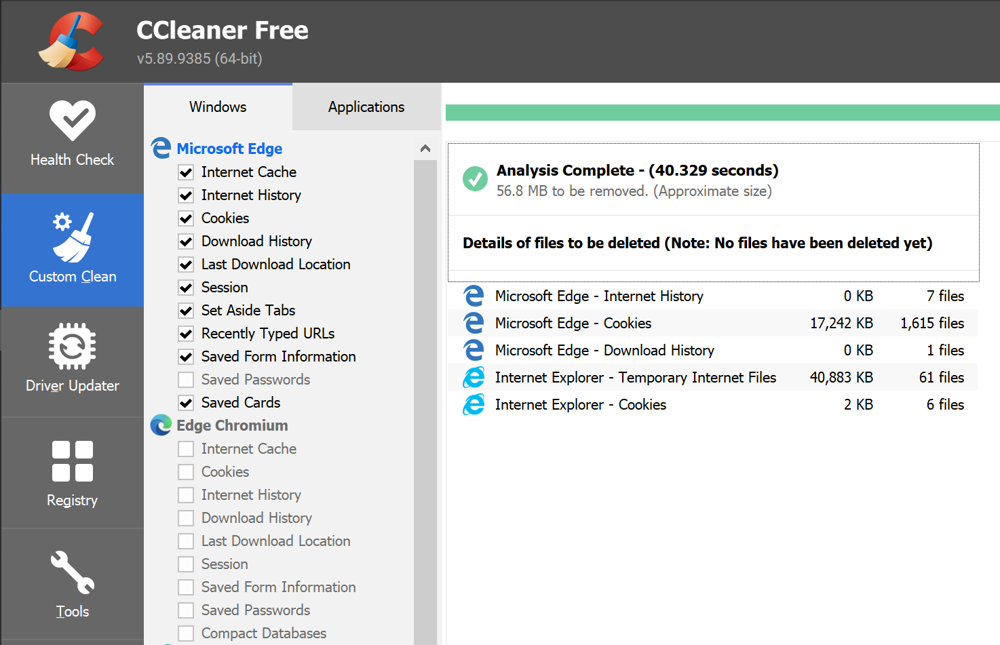Uncheck Microsoft Edge Session checkbox
The image size is (1000, 645).
pos(186,287)
